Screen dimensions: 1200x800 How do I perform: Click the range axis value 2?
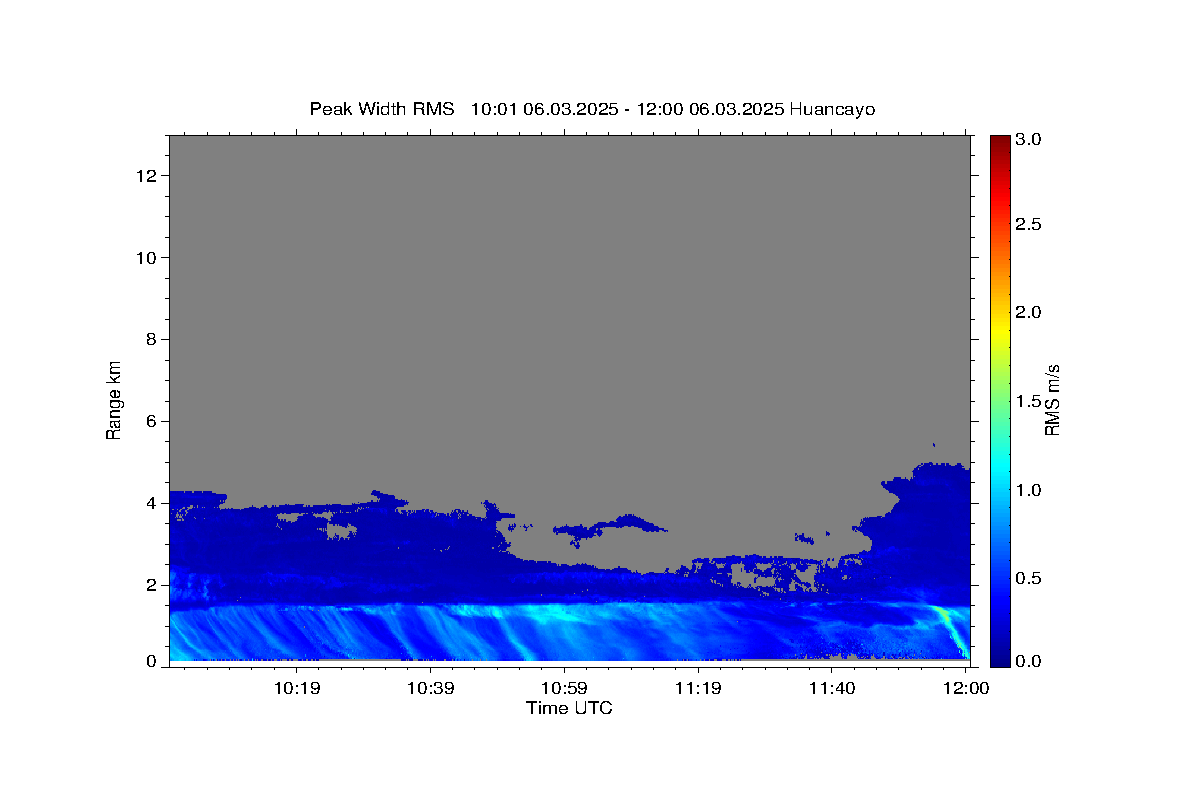[153, 585]
